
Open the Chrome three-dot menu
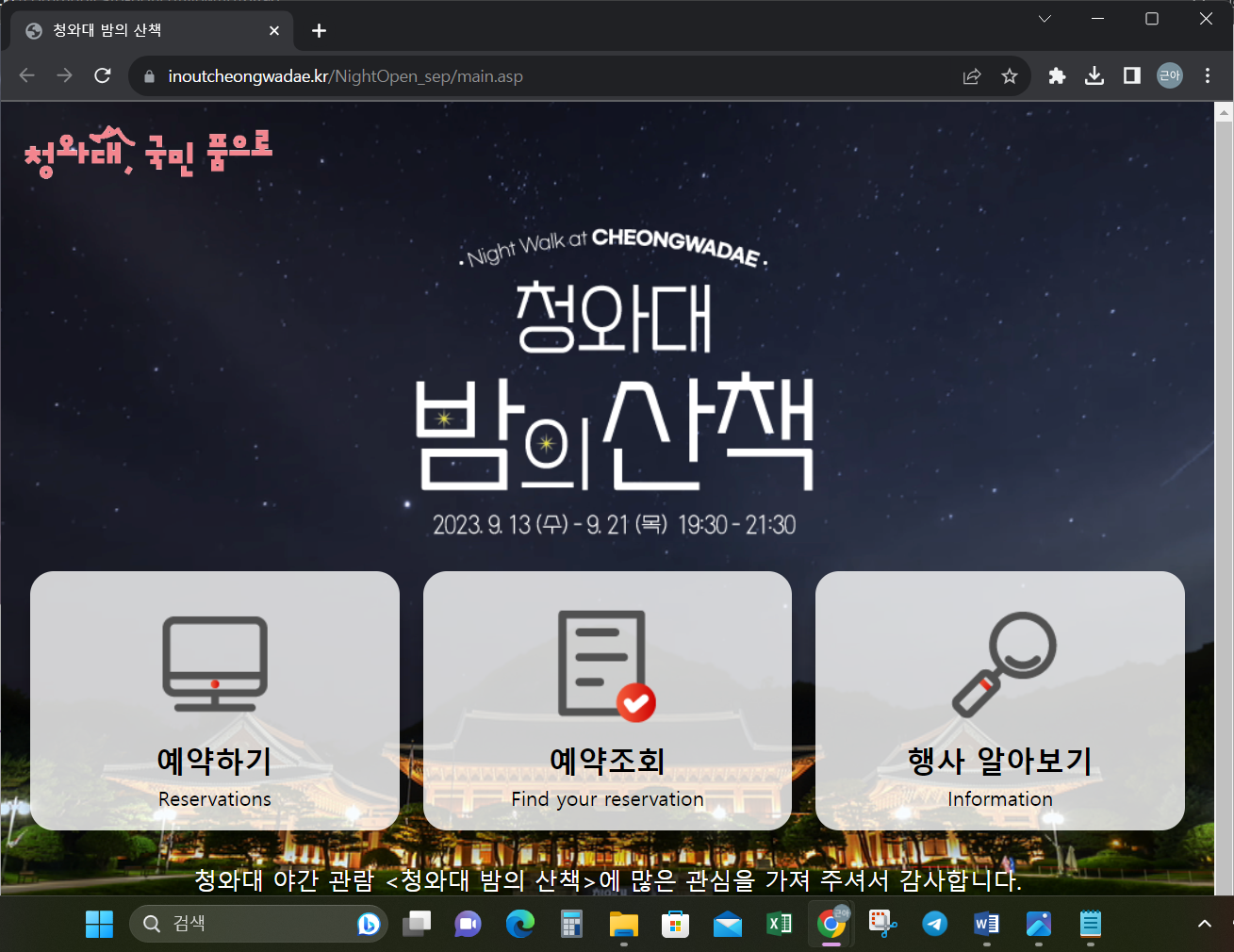coord(1208,76)
